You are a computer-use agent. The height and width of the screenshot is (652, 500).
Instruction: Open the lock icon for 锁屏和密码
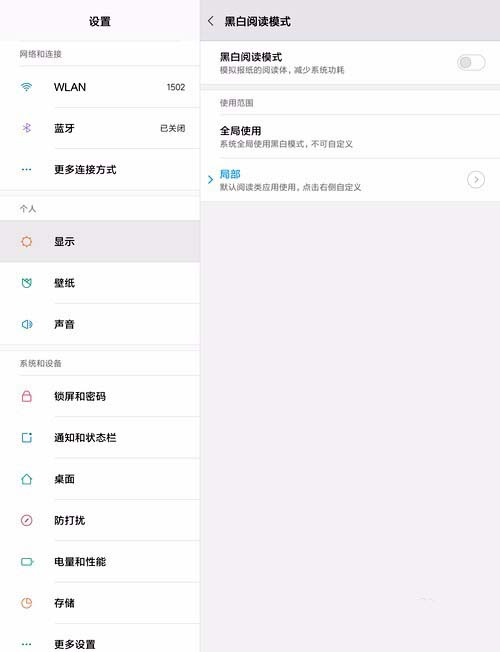tap(27, 396)
